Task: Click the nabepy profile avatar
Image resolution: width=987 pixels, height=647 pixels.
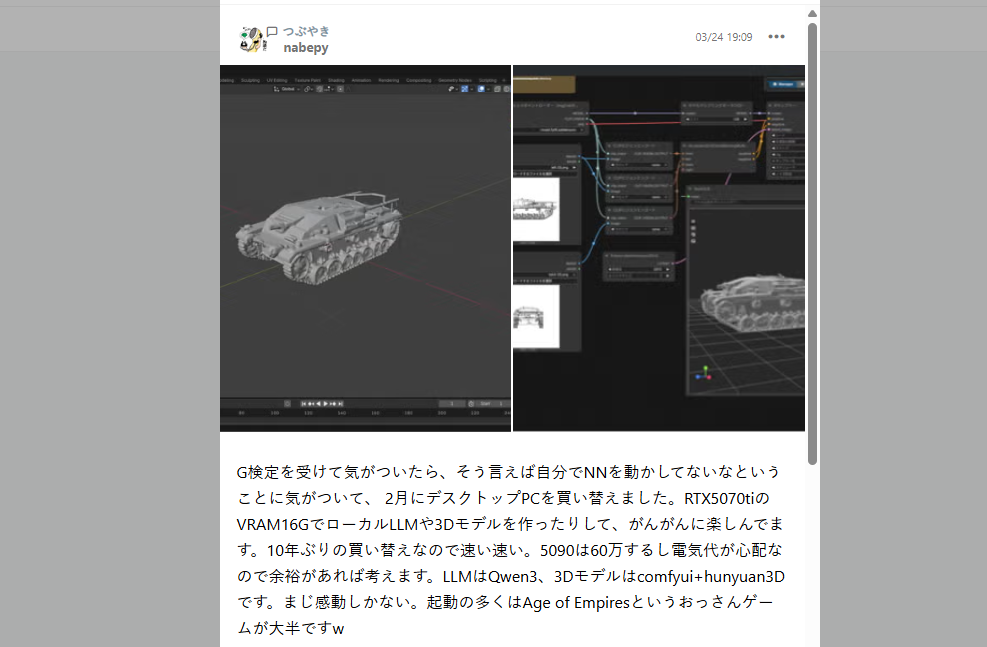Action: 253,39
